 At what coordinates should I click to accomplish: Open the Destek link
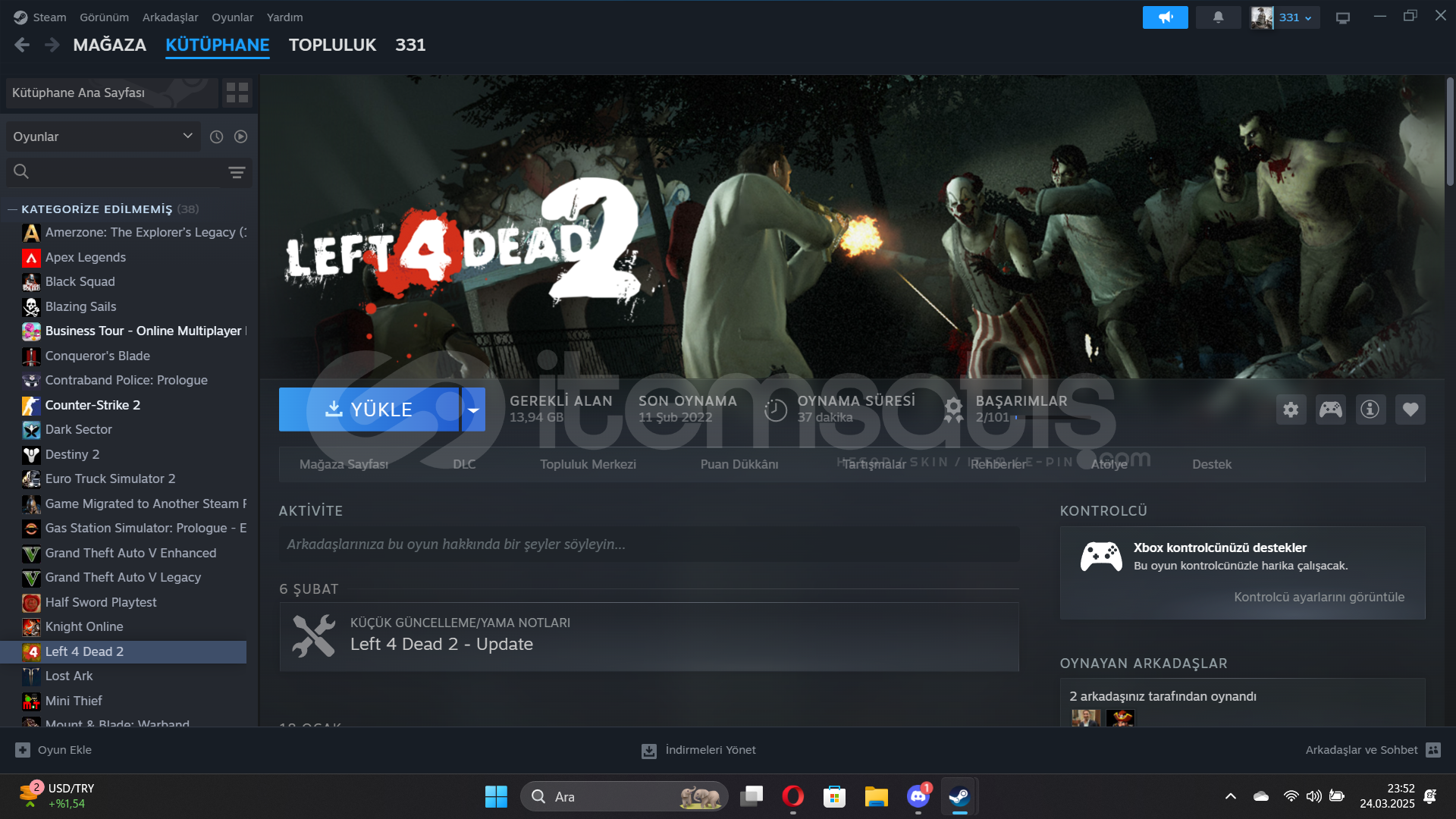[1212, 464]
